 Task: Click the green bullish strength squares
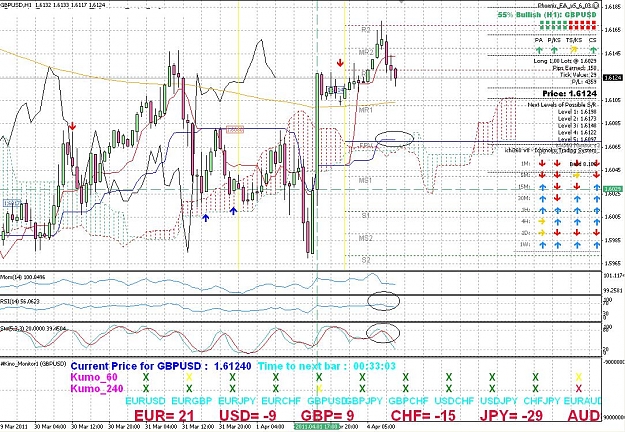pyautogui.click(x=554, y=25)
